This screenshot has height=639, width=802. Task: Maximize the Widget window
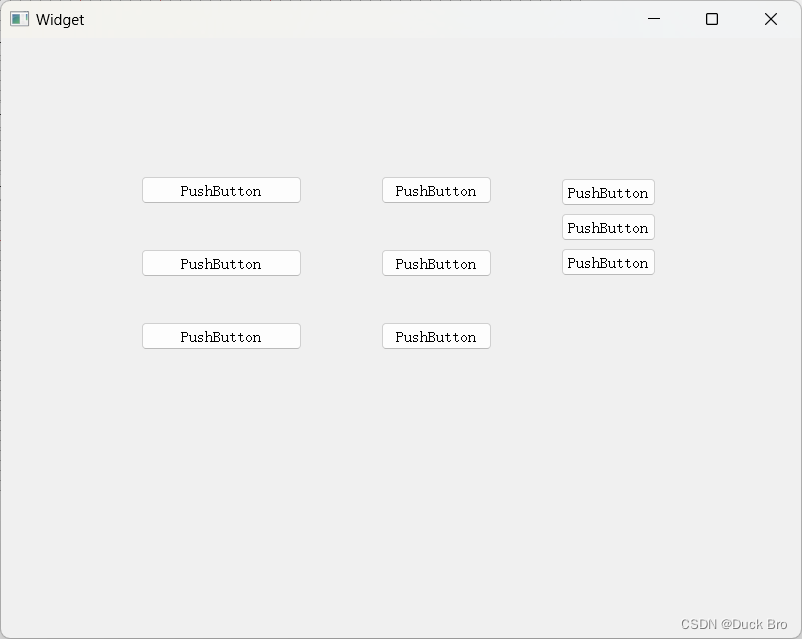(x=710, y=19)
